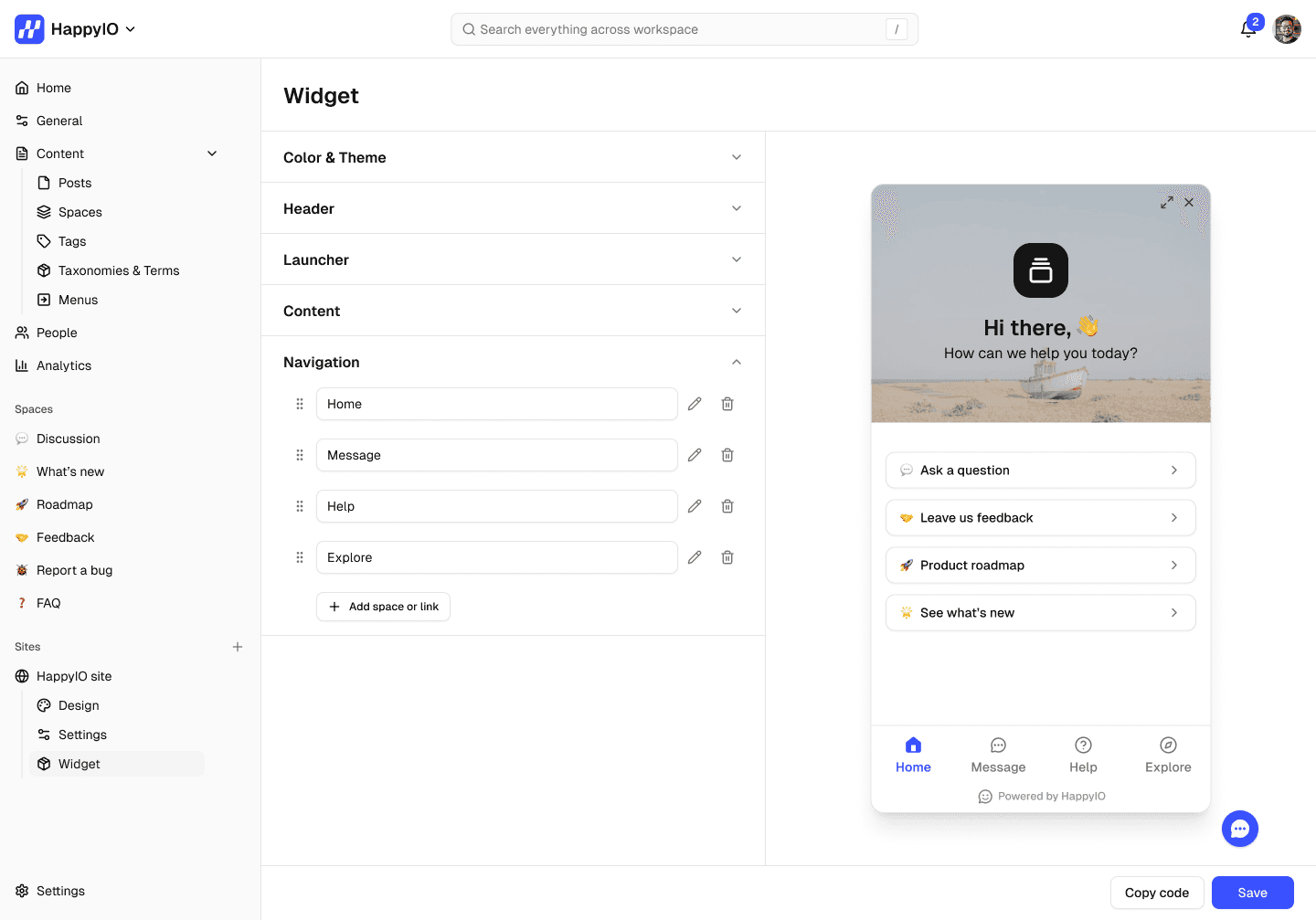This screenshot has width=1316, height=920.
Task: Open workspace Settings with gear icon
Action: tap(50, 891)
